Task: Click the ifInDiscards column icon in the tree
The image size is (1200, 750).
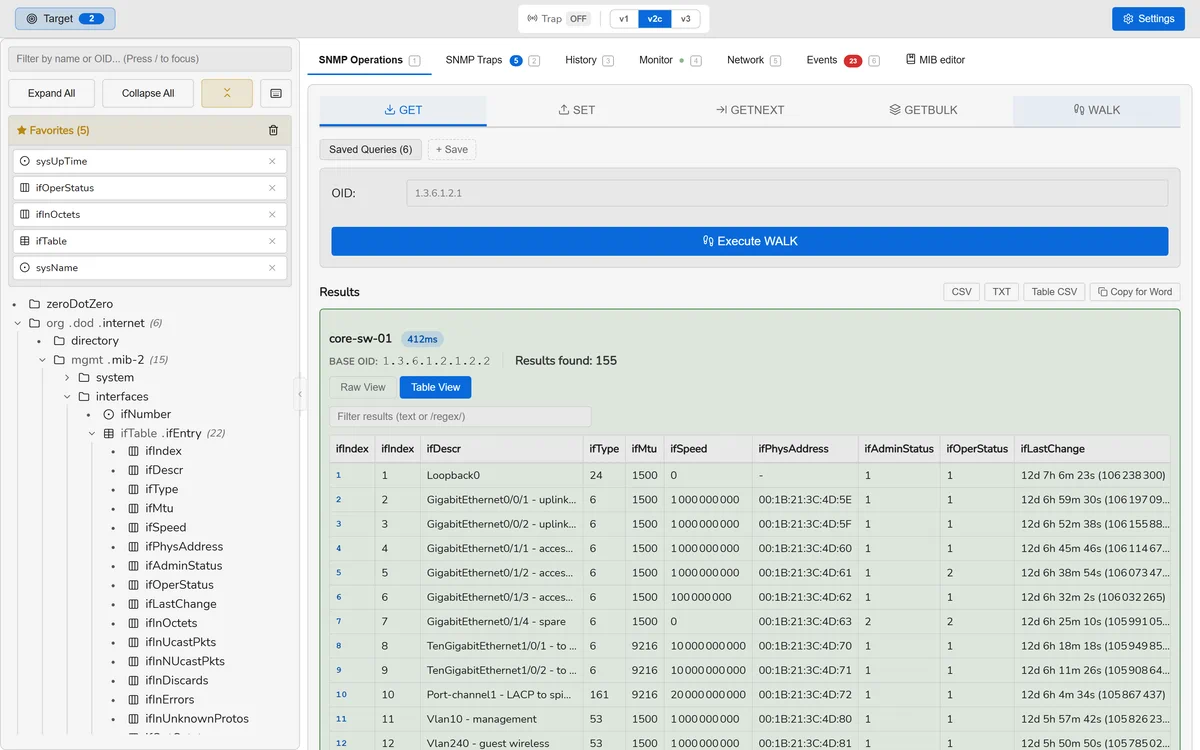Action: point(134,680)
